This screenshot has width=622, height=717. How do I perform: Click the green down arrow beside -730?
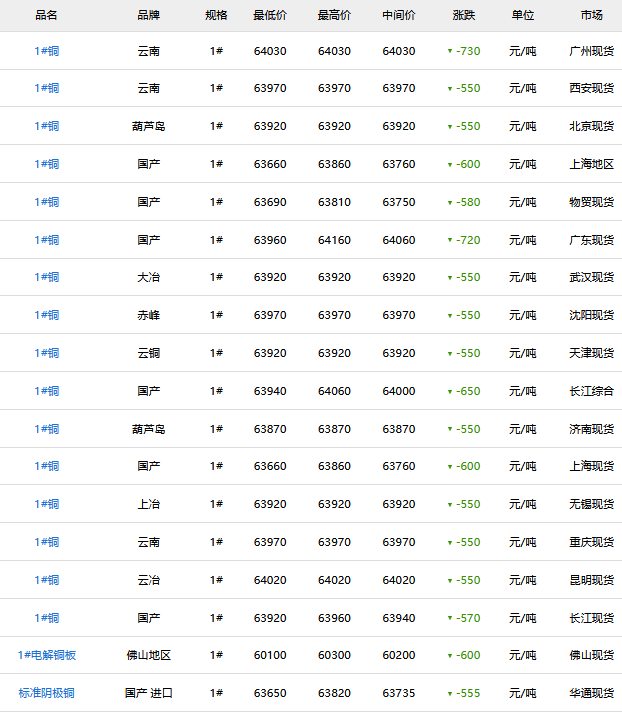tap(450, 51)
